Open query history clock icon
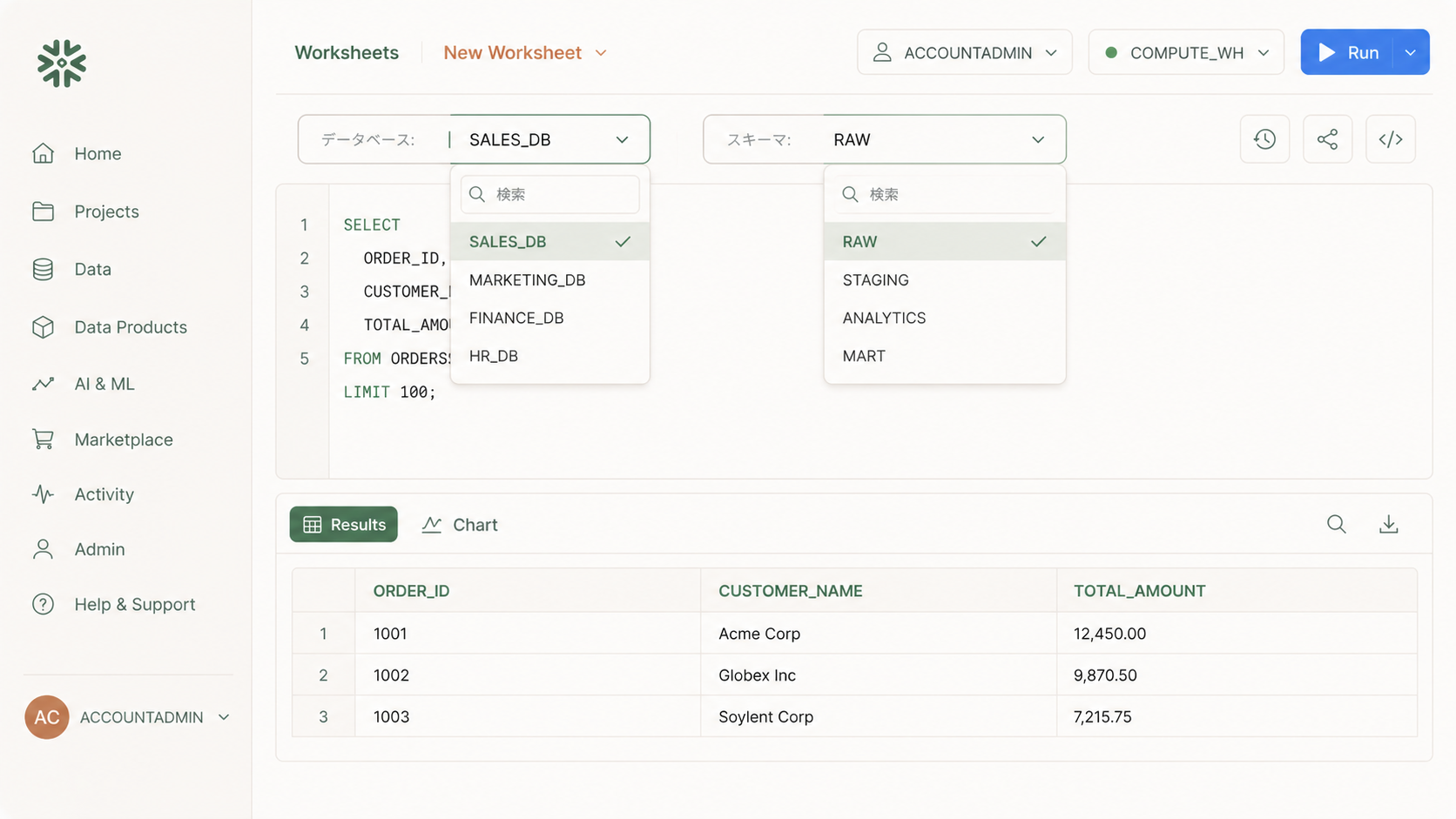1456x819 pixels. (1264, 139)
